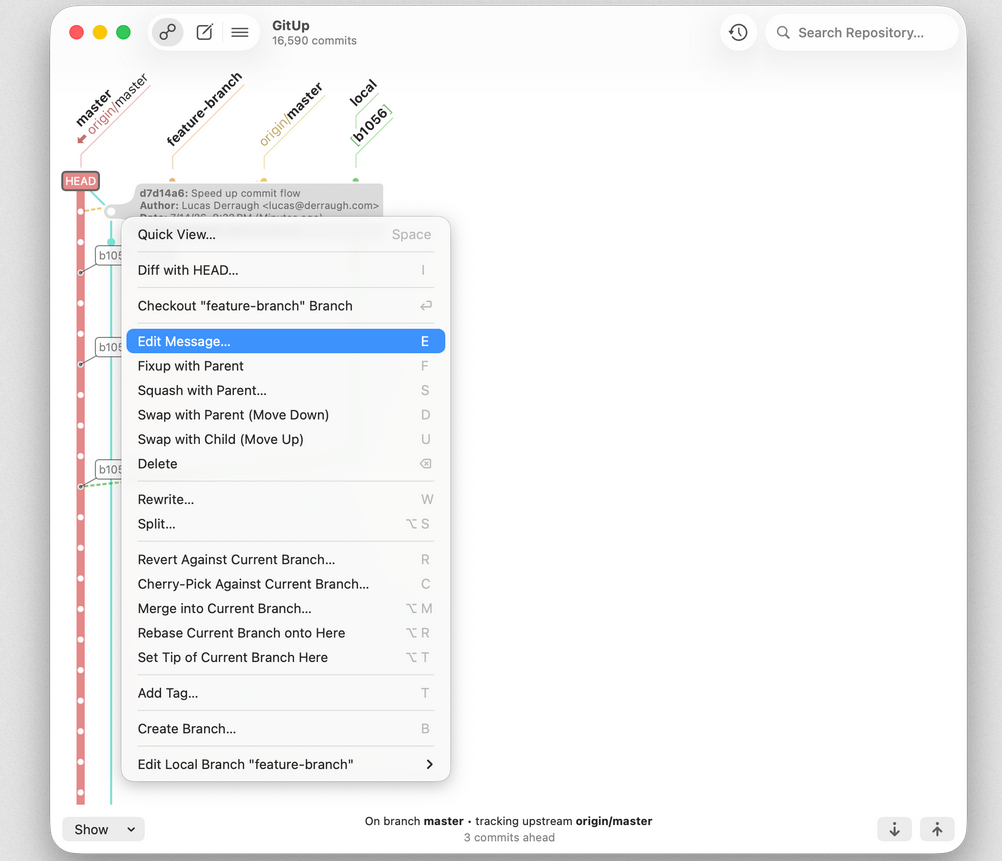Click the push up-arrow button
The width and height of the screenshot is (1002, 861).
click(x=937, y=829)
